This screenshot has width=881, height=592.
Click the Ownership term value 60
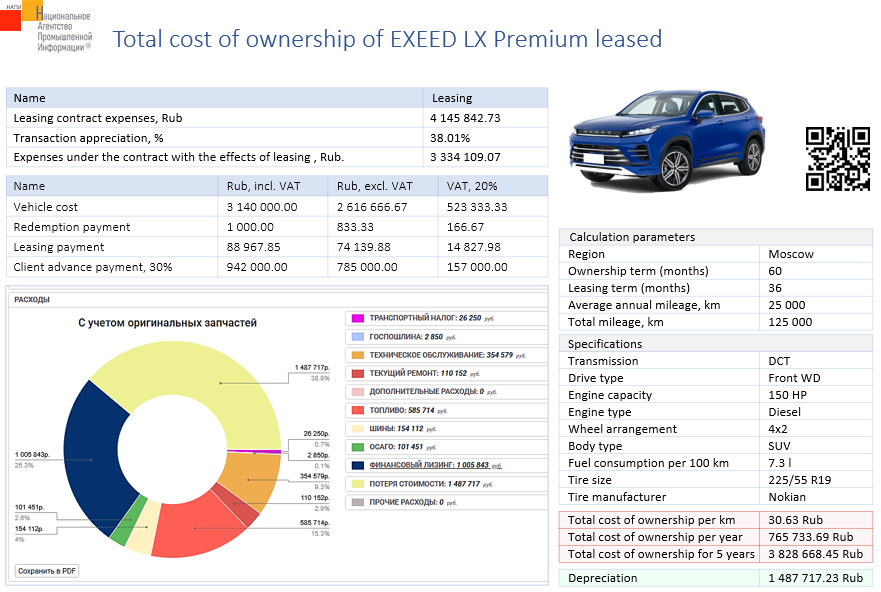775,271
